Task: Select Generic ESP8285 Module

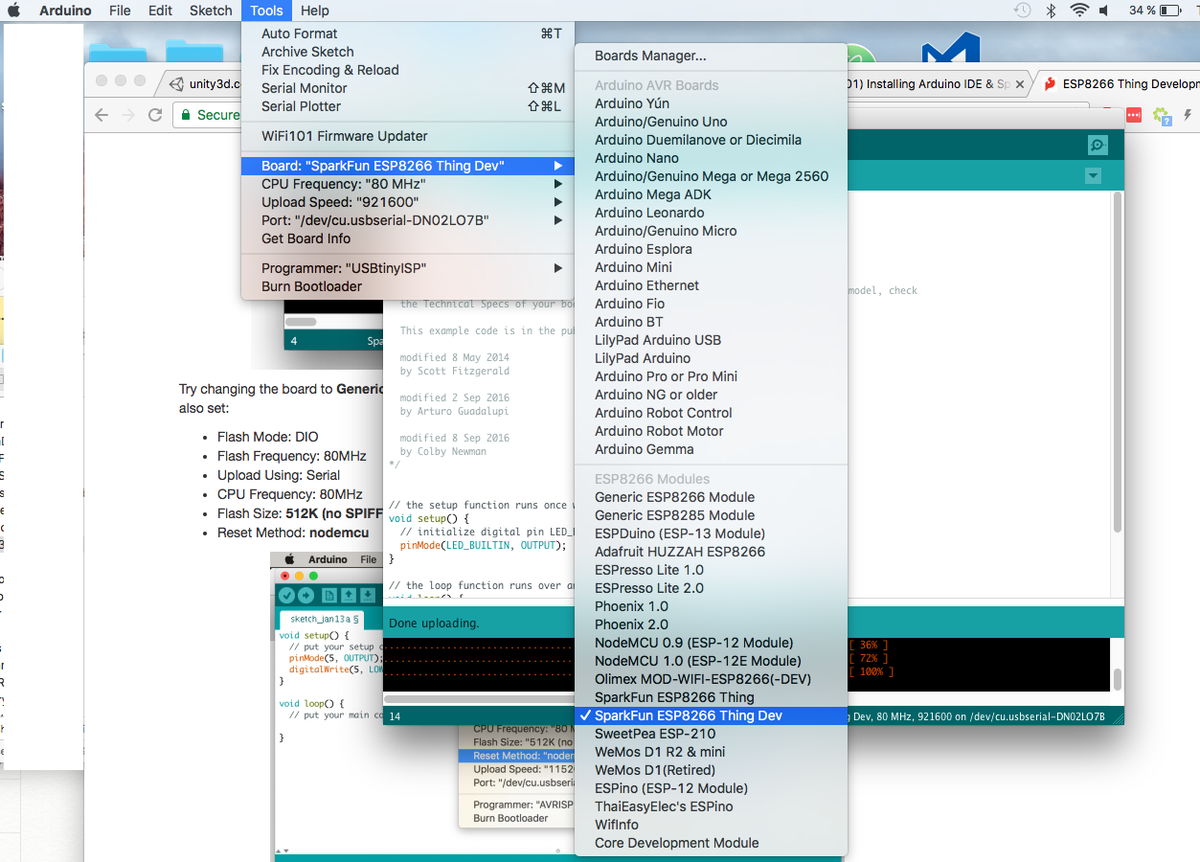Action: point(711,515)
